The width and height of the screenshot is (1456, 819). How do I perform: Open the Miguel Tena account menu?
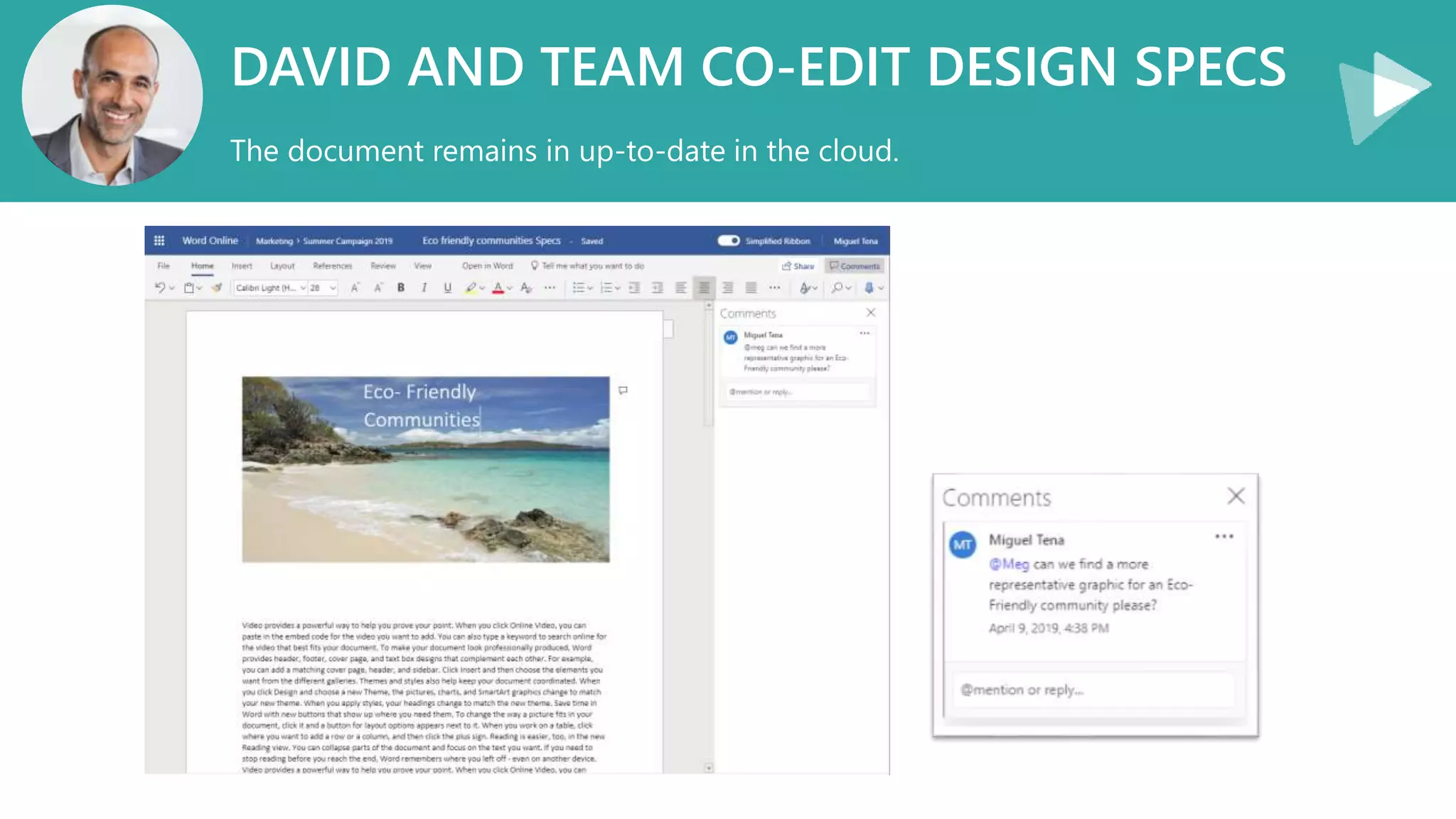(x=856, y=241)
